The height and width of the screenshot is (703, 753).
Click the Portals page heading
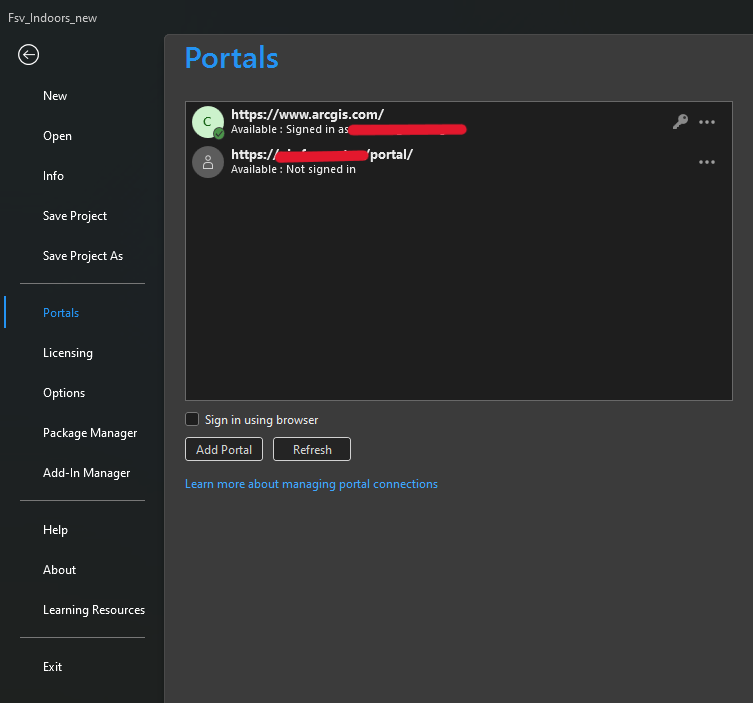[x=231, y=58]
